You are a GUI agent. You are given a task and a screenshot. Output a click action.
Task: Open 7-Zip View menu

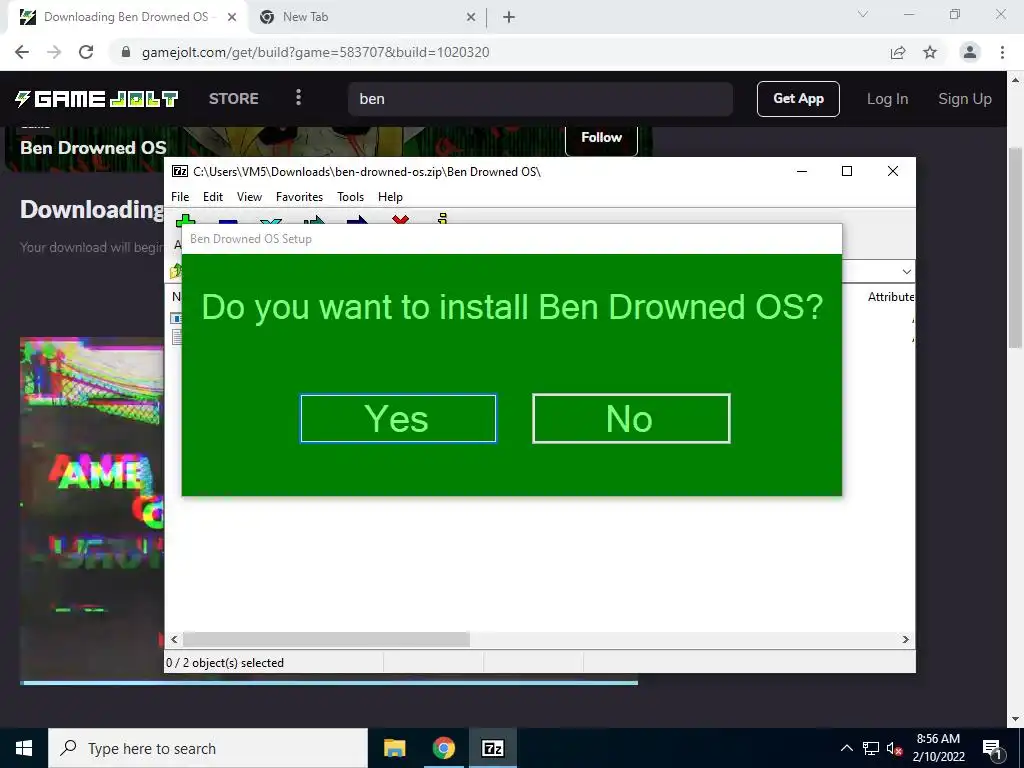249,197
